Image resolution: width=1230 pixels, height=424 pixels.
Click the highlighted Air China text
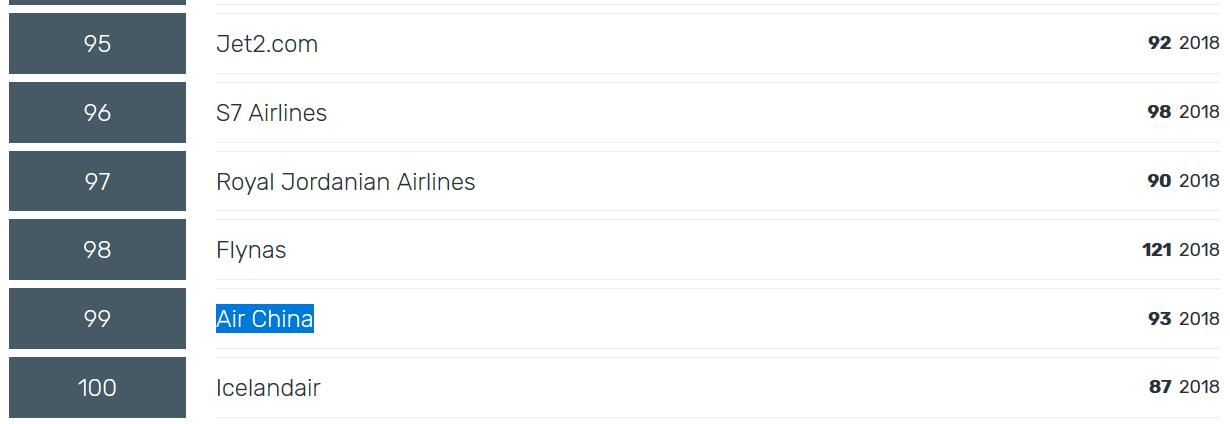tap(265, 319)
